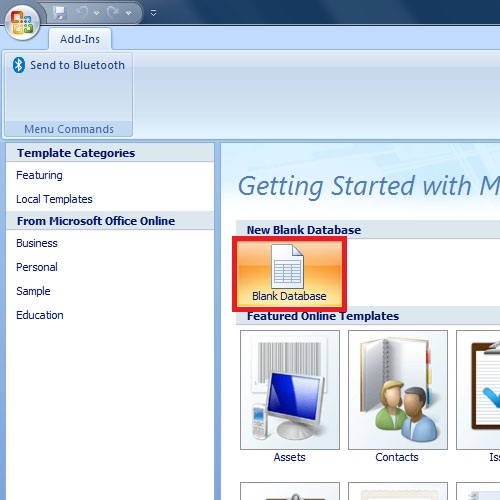The image size is (500, 500).
Task: Click the Bluetooth icon in the ribbon
Action: click(19, 65)
